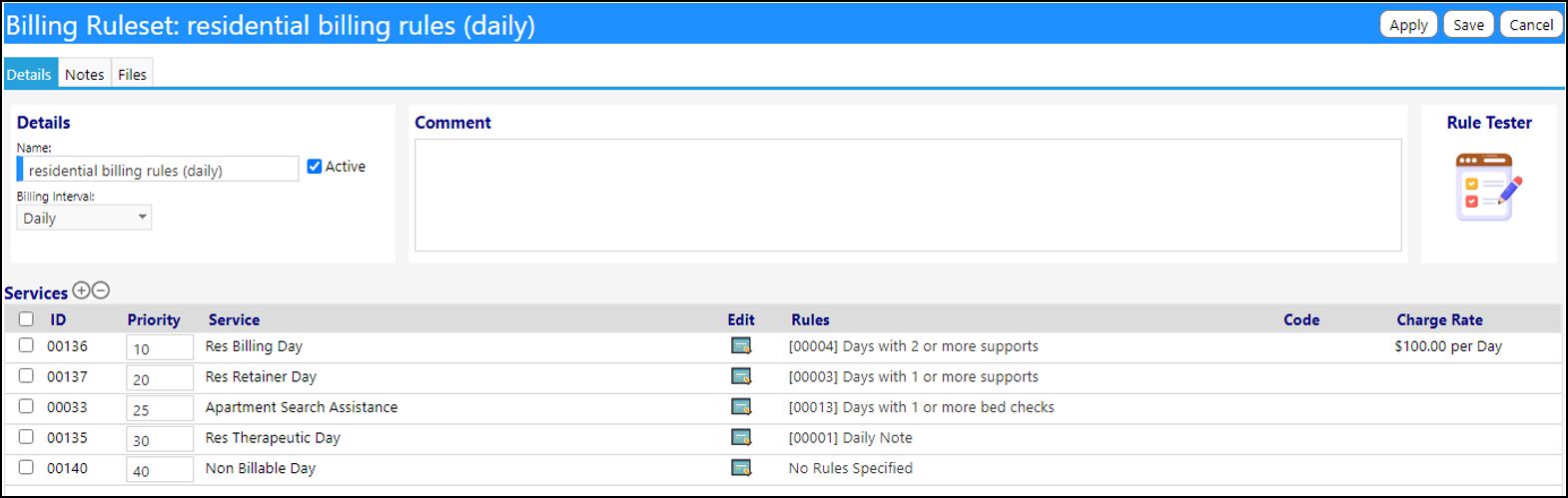
Task: Click rule '[00013] Days with 1 or more bed checks'
Action: [x=922, y=407]
